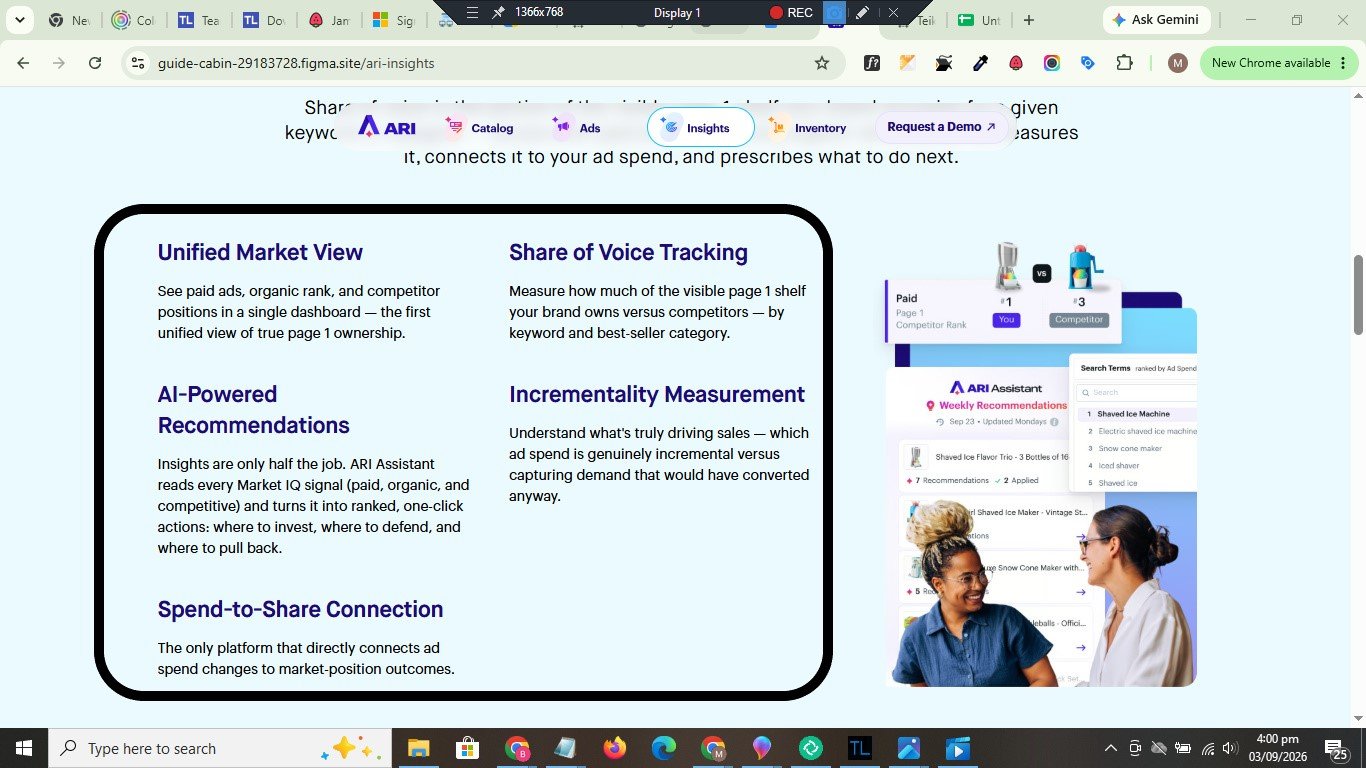Open a new tab with the plus button
The width and height of the screenshot is (1366, 768).
point(1029,20)
